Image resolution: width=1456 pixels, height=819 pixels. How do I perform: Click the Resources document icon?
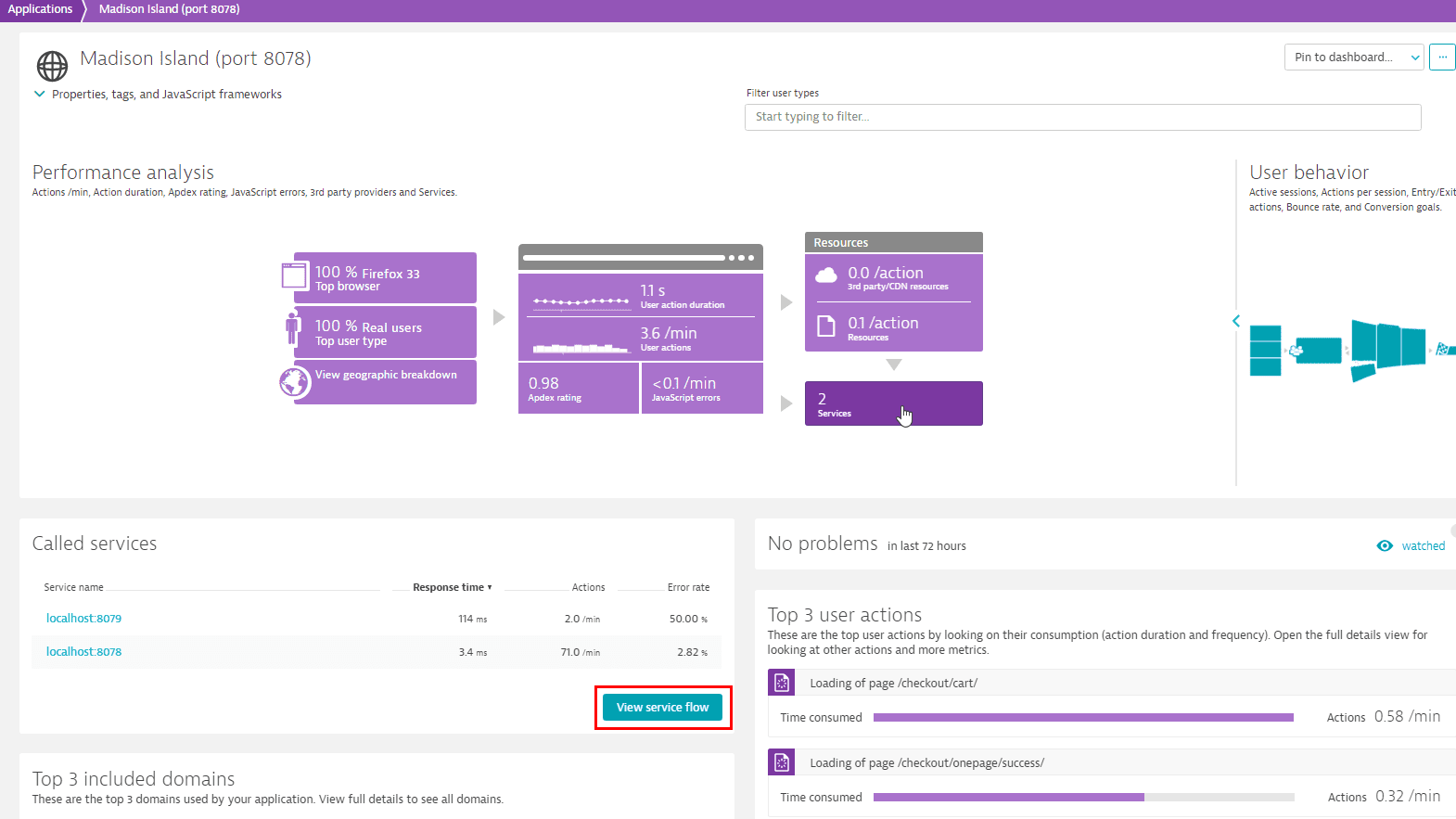(825, 326)
